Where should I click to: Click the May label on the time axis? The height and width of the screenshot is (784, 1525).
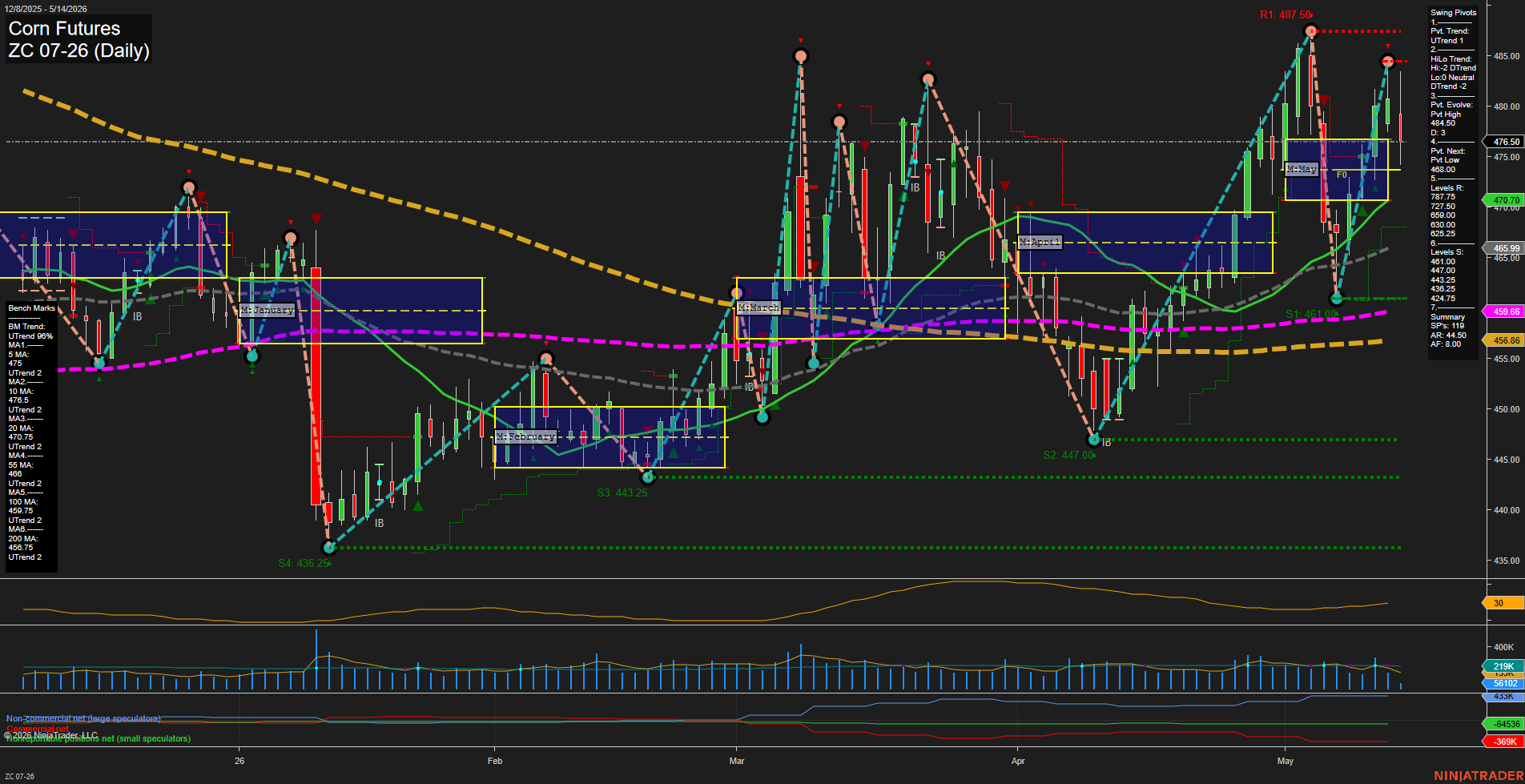pyautogui.click(x=1286, y=761)
